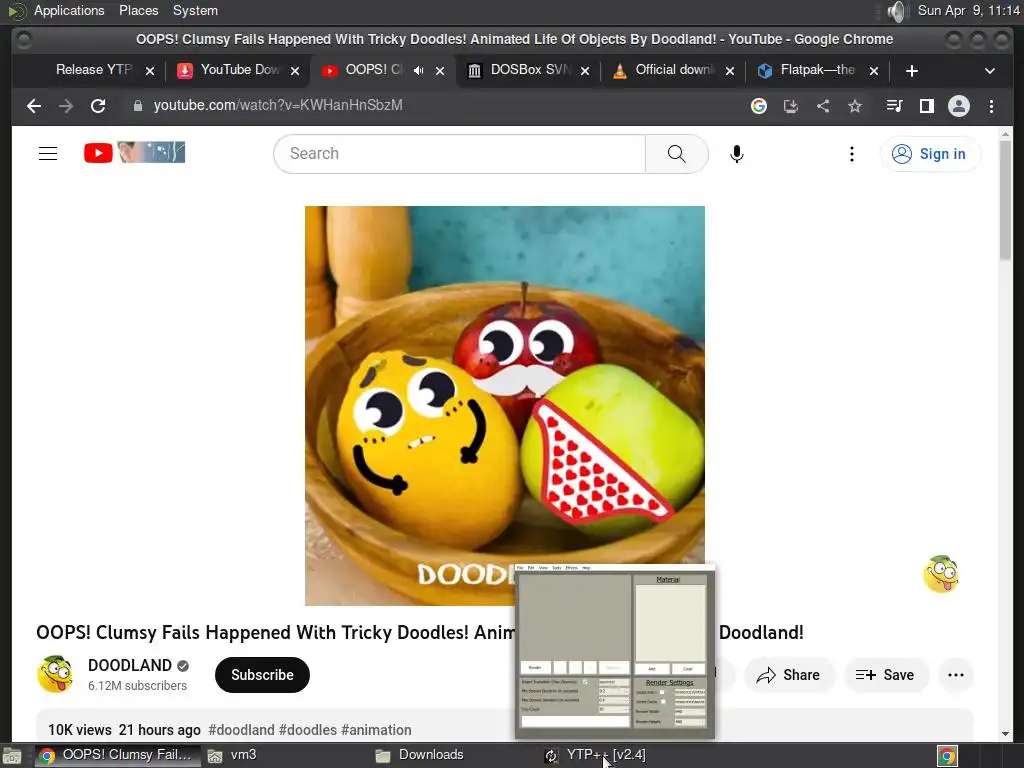Image resolution: width=1024 pixels, height=768 pixels.
Task: Expand the Chrome tab search chevron
Action: click(990, 71)
